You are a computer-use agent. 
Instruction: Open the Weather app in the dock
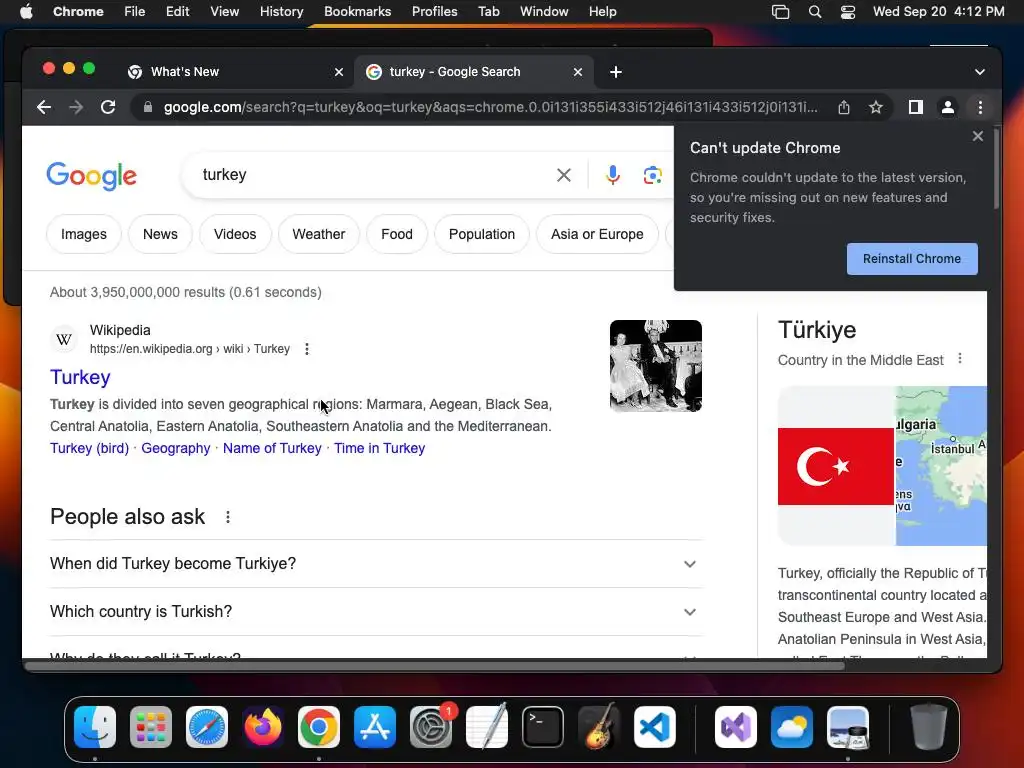click(x=792, y=727)
